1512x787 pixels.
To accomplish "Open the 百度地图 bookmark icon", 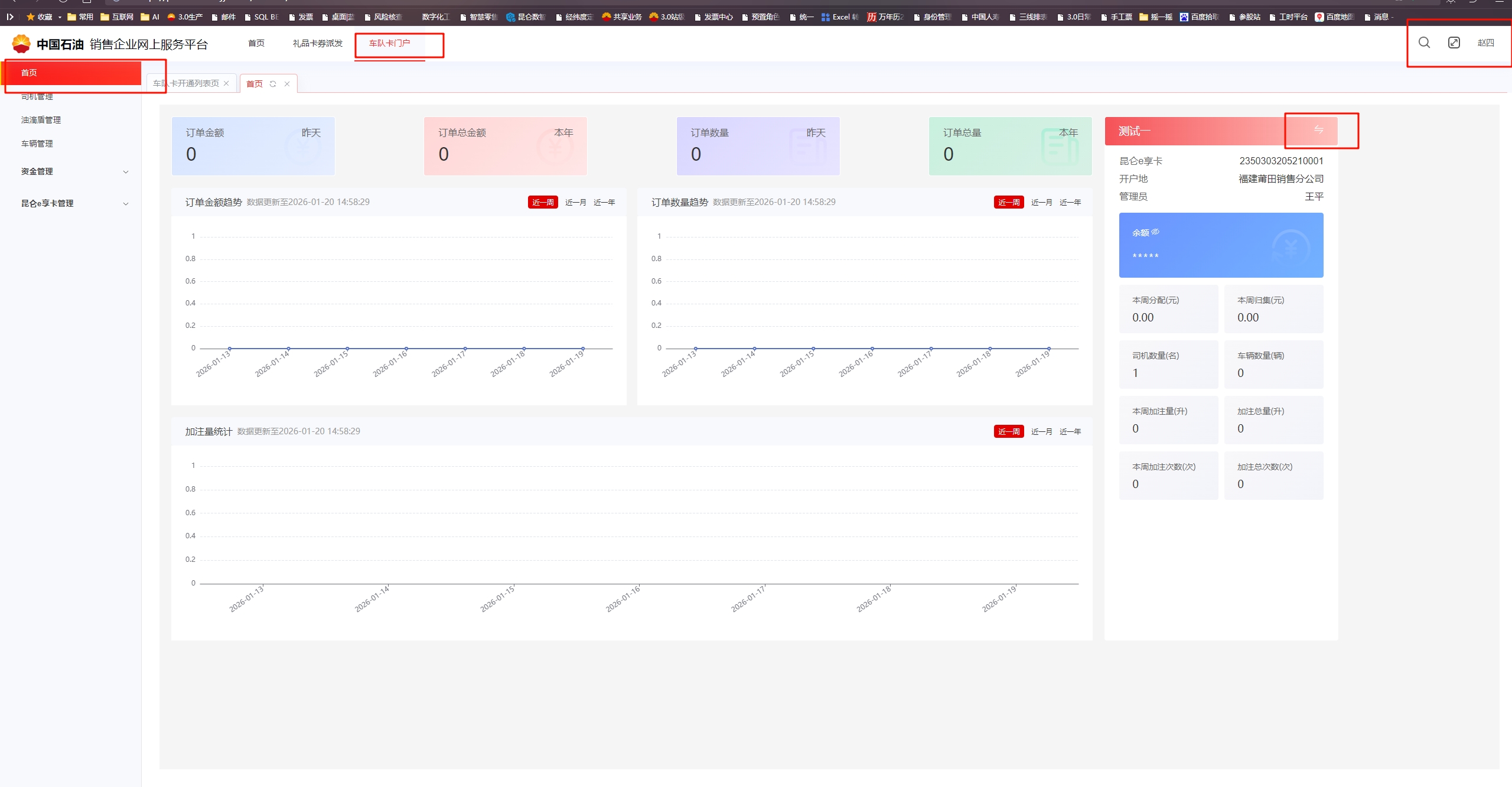I will pos(1319,17).
